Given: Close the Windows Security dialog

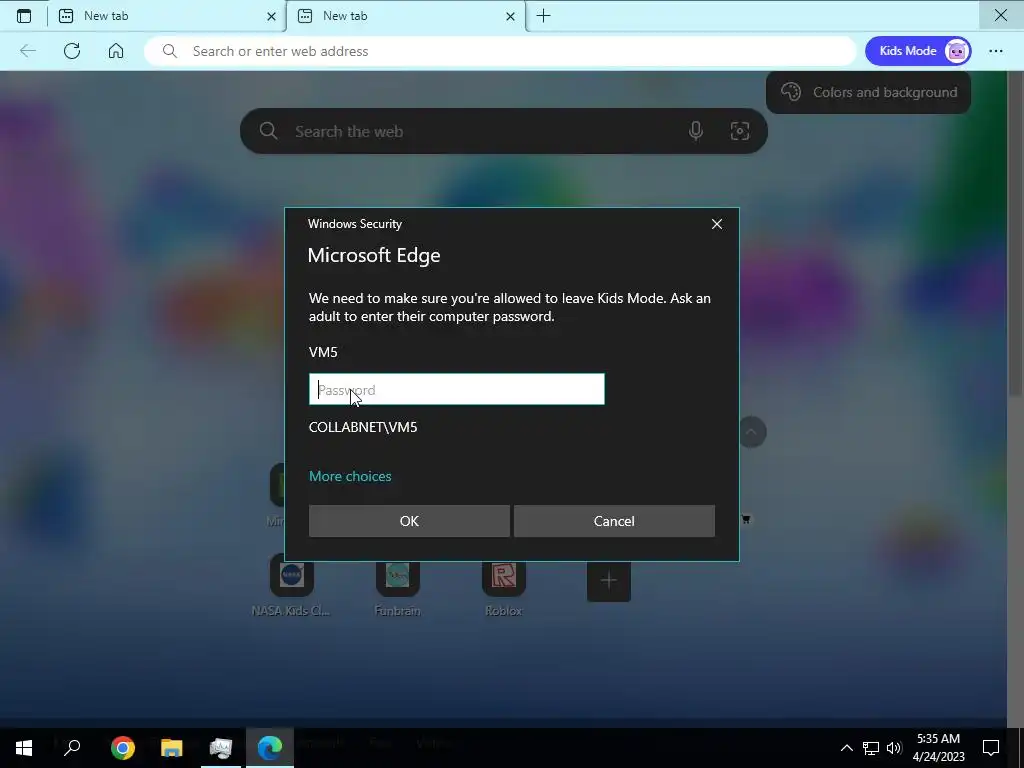Looking at the screenshot, I should 716,224.
